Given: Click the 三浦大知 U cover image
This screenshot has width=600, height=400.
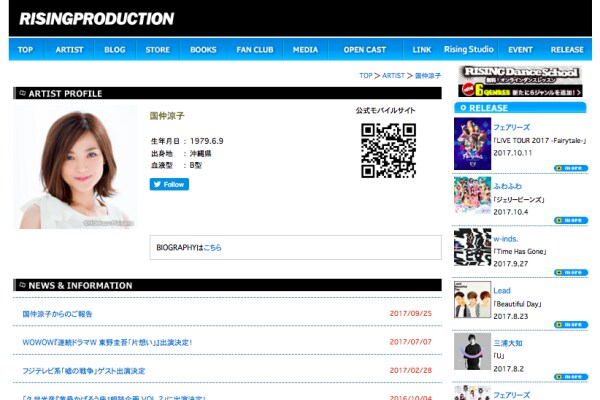Looking at the screenshot, I should coord(472,351).
